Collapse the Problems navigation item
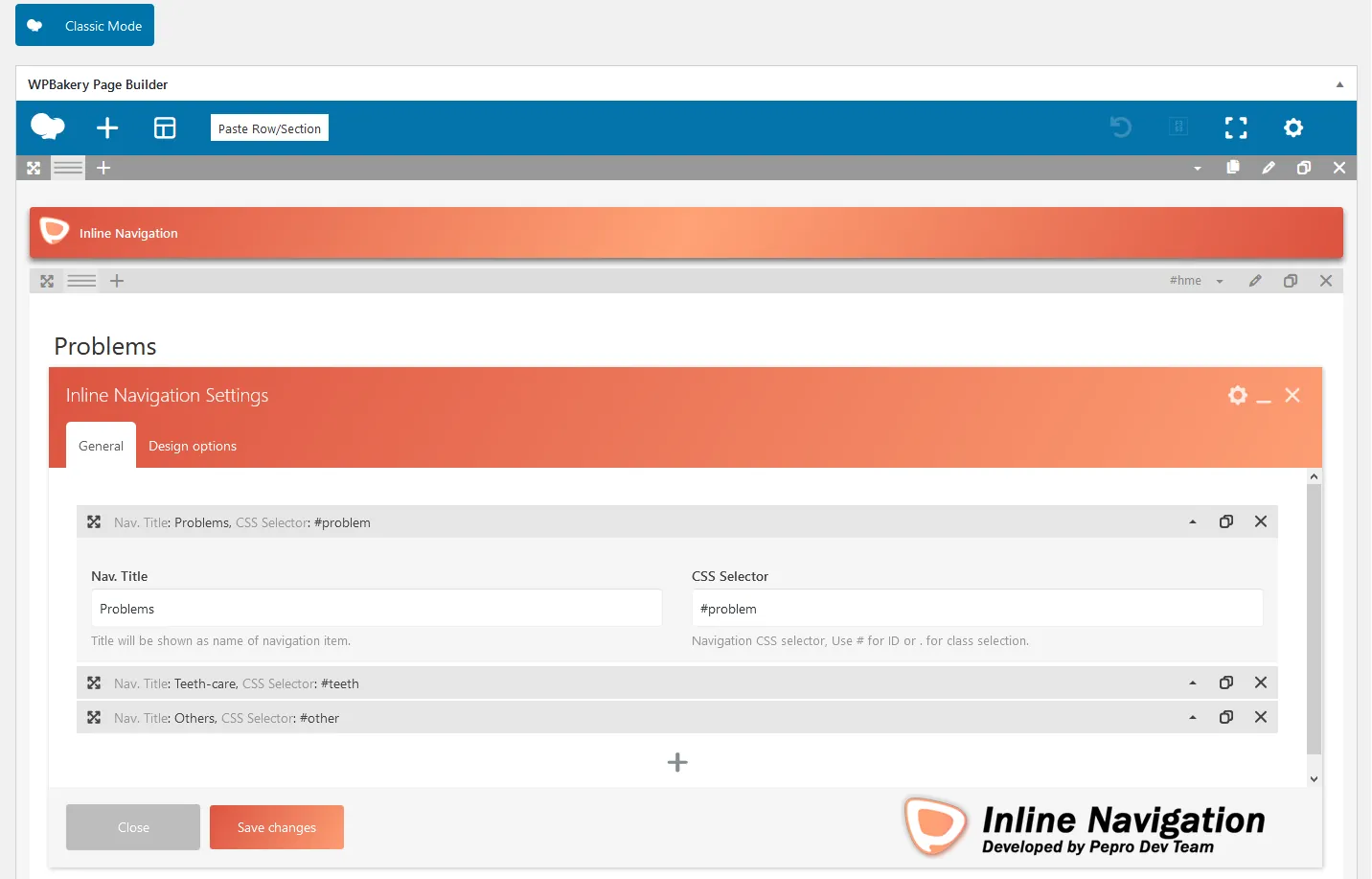Screen dimensions: 1372x879 coord(1193,521)
